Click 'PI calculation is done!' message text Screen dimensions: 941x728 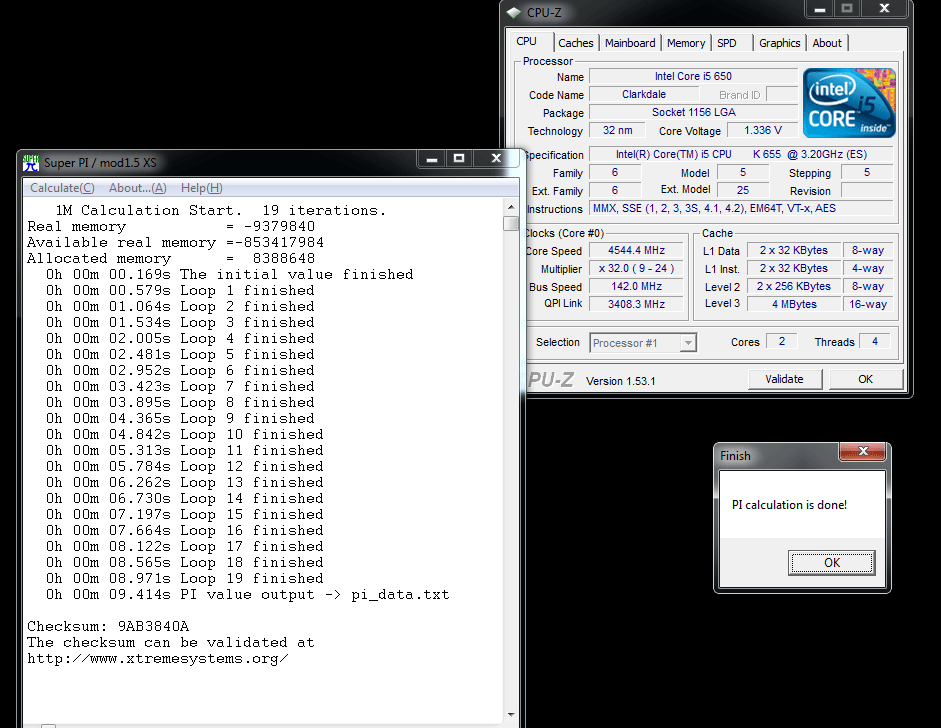pyautogui.click(x=790, y=505)
